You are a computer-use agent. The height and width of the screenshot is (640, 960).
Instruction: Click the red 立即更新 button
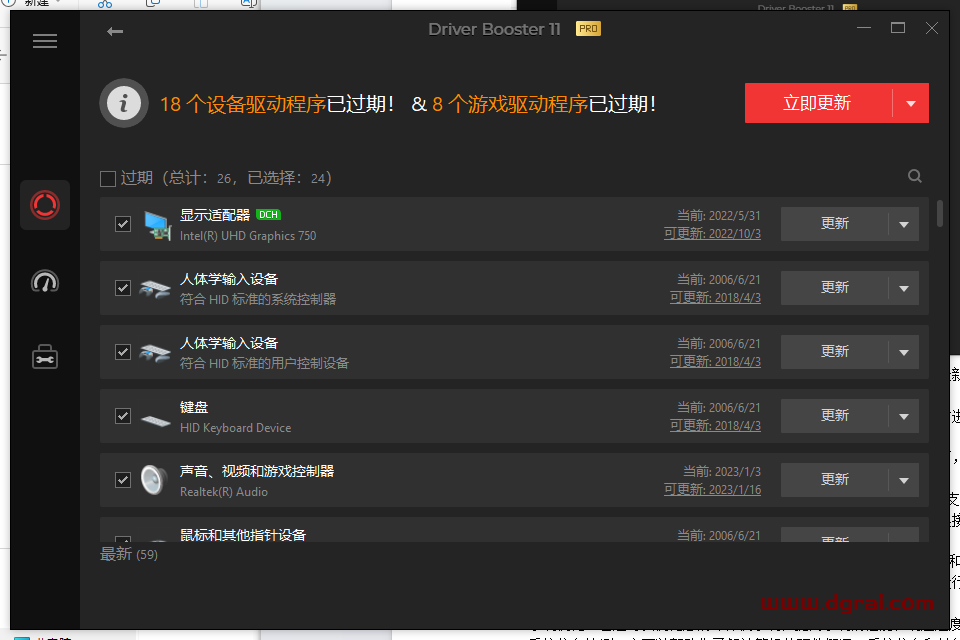(818, 103)
